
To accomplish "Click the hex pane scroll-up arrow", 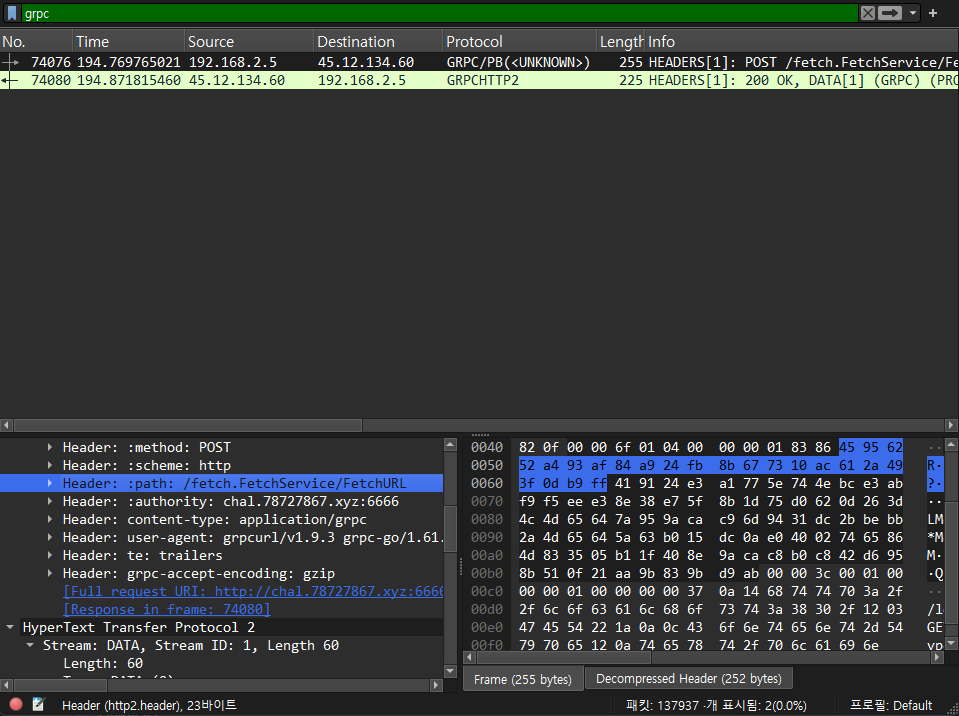I will [951, 445].
